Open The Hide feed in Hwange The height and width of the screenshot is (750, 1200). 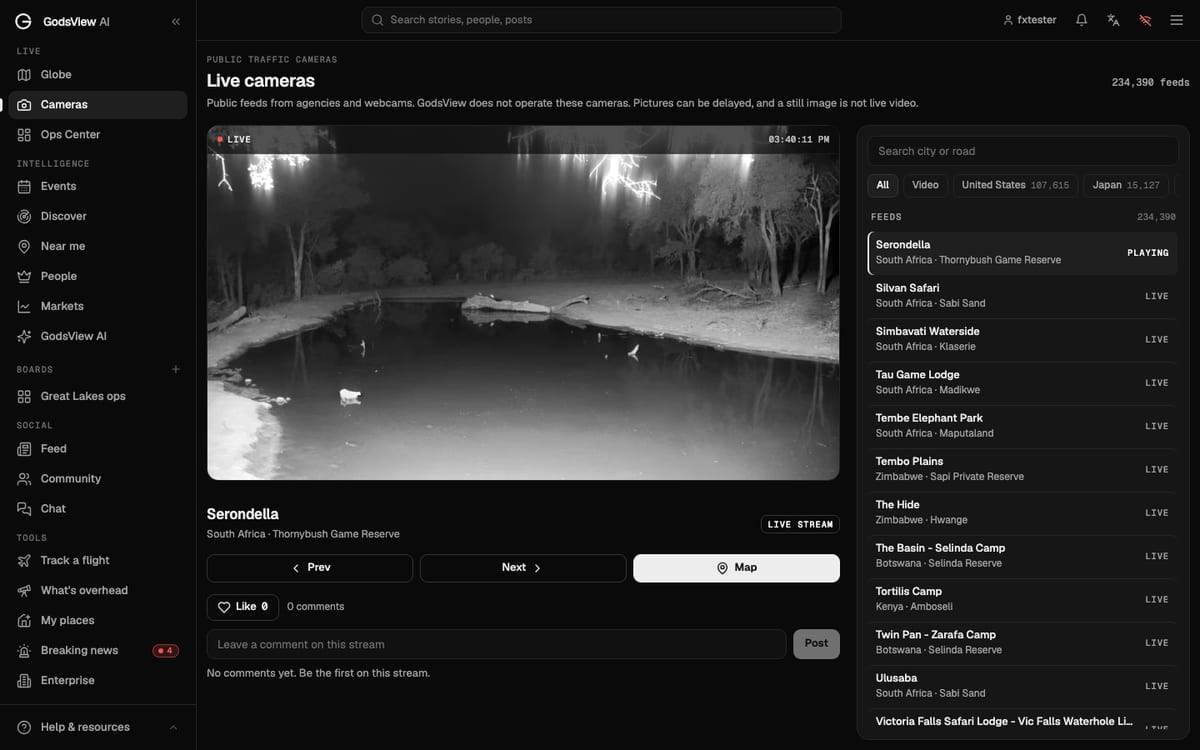(1023, 513)
